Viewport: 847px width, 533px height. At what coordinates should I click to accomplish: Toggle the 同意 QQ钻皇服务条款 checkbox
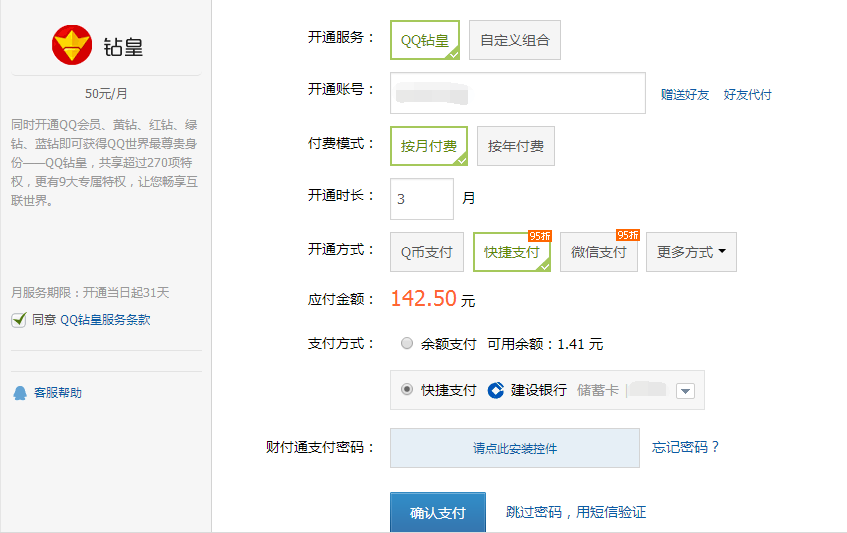click(19, 320)
